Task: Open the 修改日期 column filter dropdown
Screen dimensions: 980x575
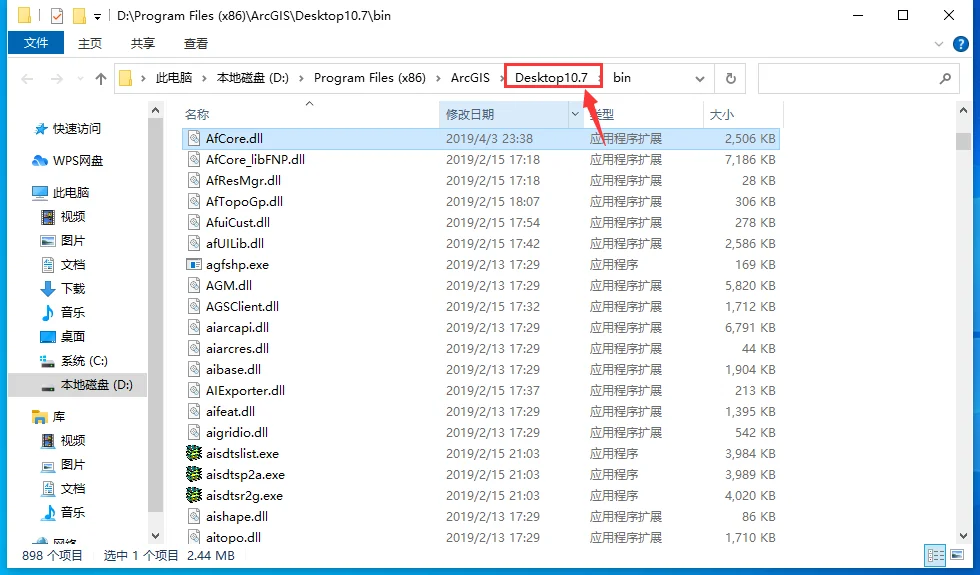Action: point(575,114)
